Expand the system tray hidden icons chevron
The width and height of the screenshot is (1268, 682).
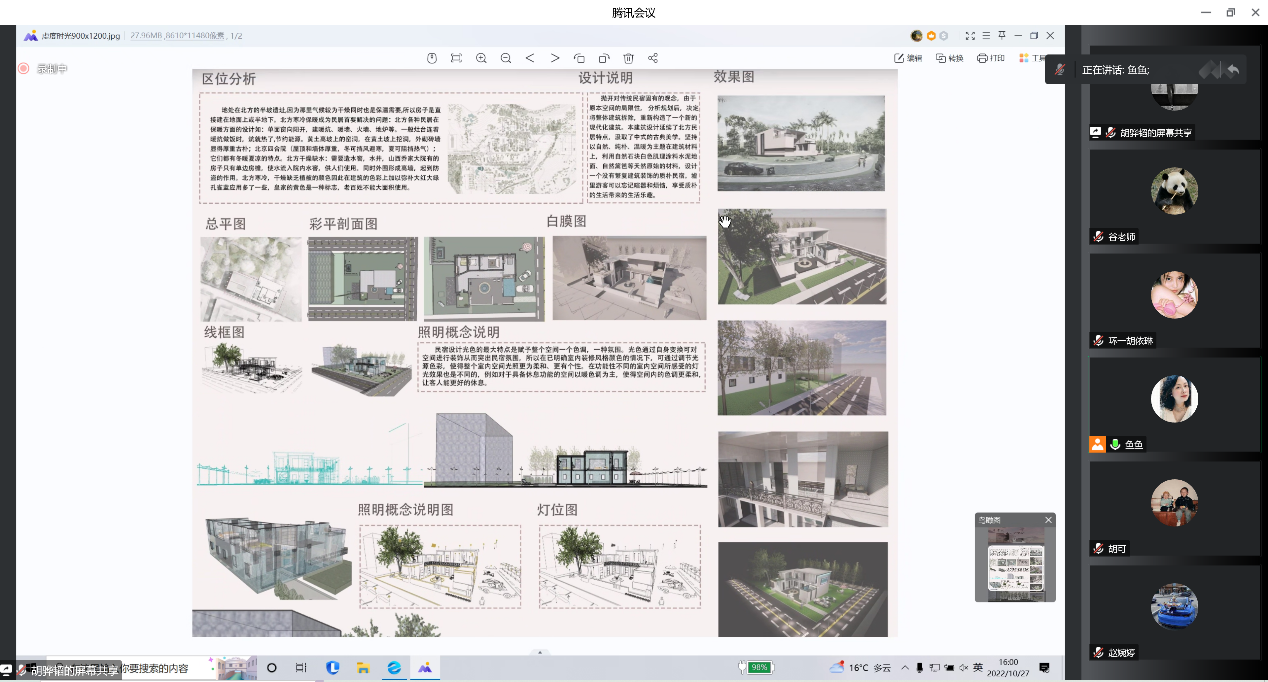tap(905, 667)
